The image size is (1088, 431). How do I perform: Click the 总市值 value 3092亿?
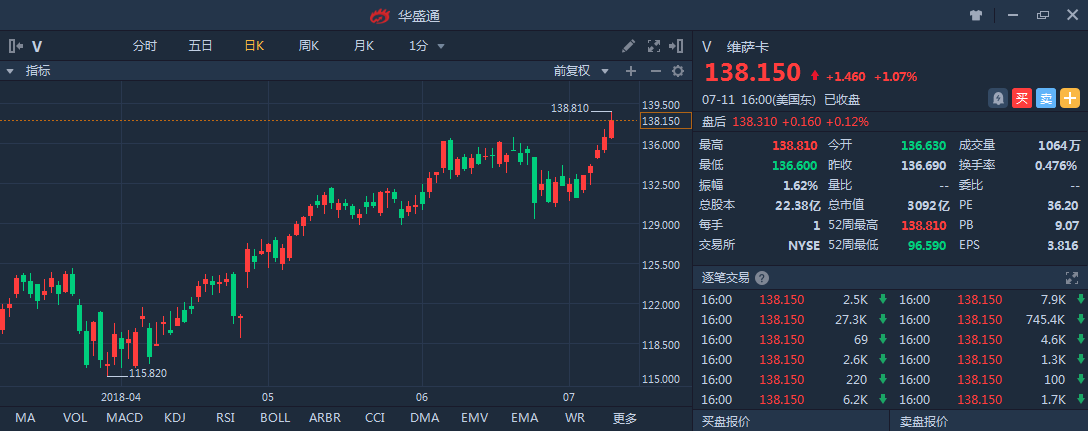[x=928, y=205]
